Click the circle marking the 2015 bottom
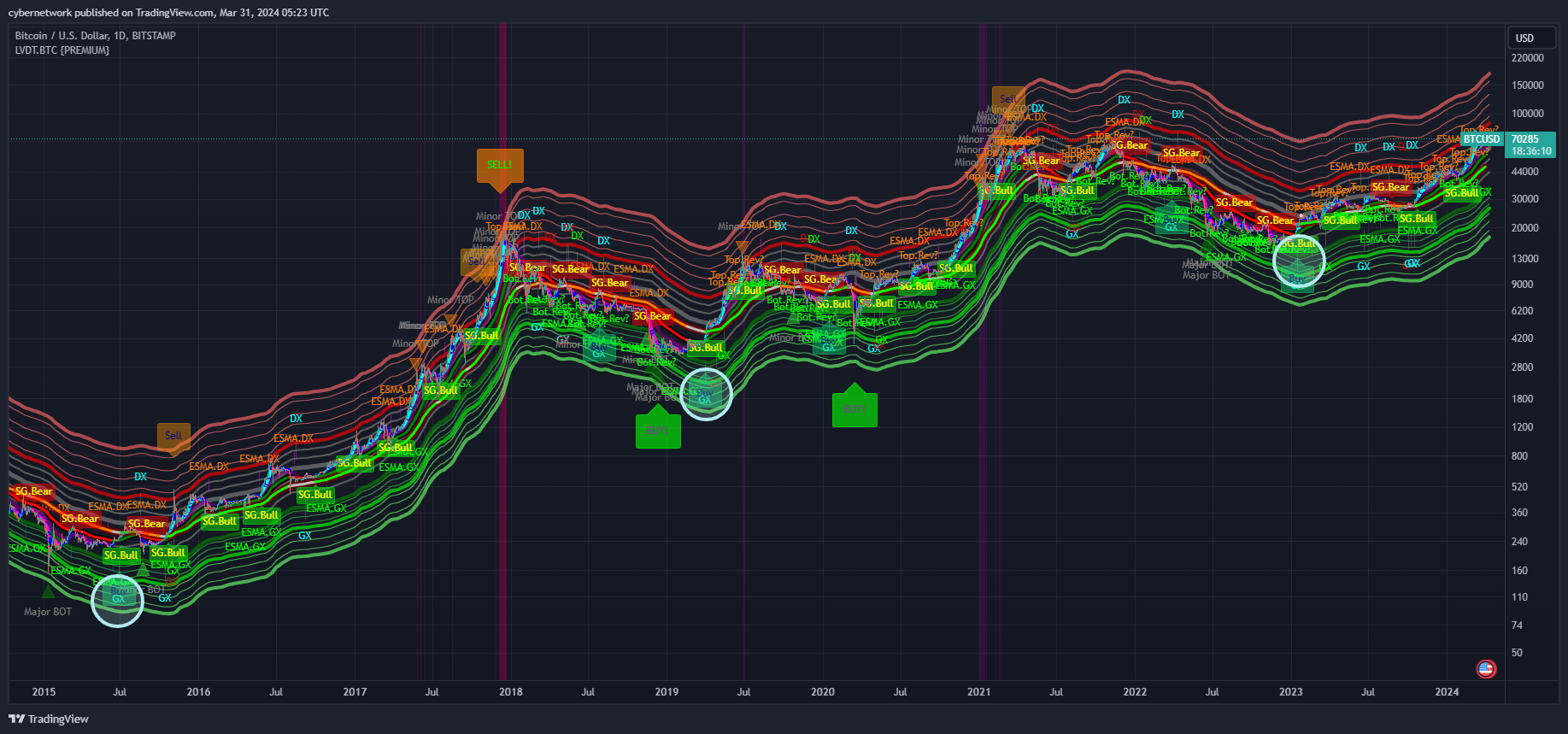1568x734 pixels. (x=117, y=601)
